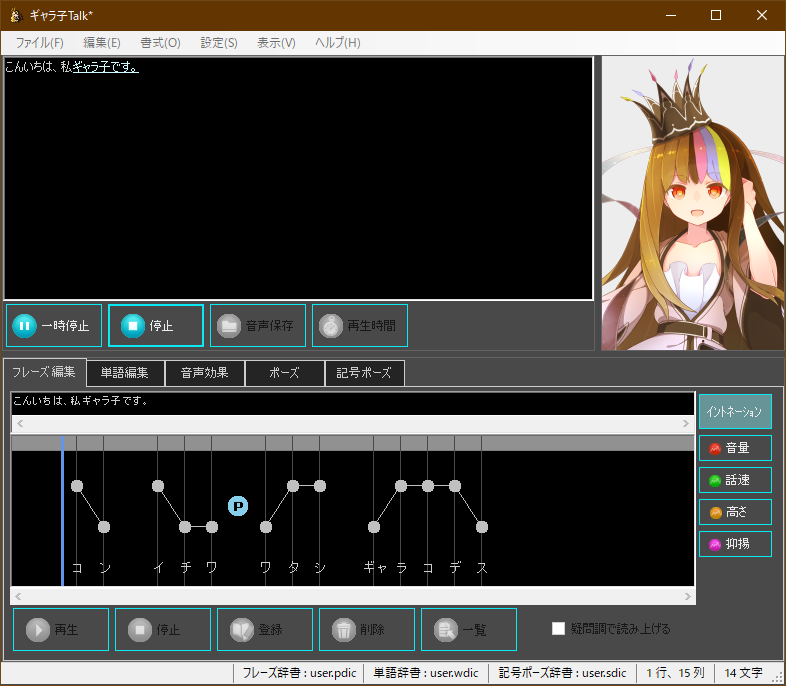Open the 表示(V) menu
The height and width of the screenshot is (686, 786).
[276, 43]
